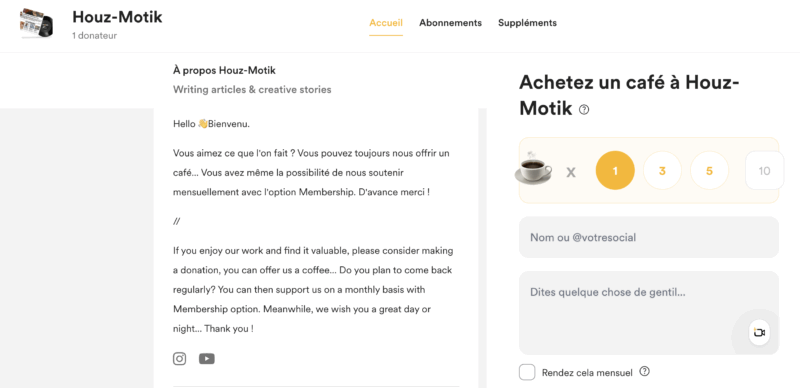This screenshot has width=800, height=388.
Task: Enable the Rendez cela mensuel checkbox
Action: (527, 372)
